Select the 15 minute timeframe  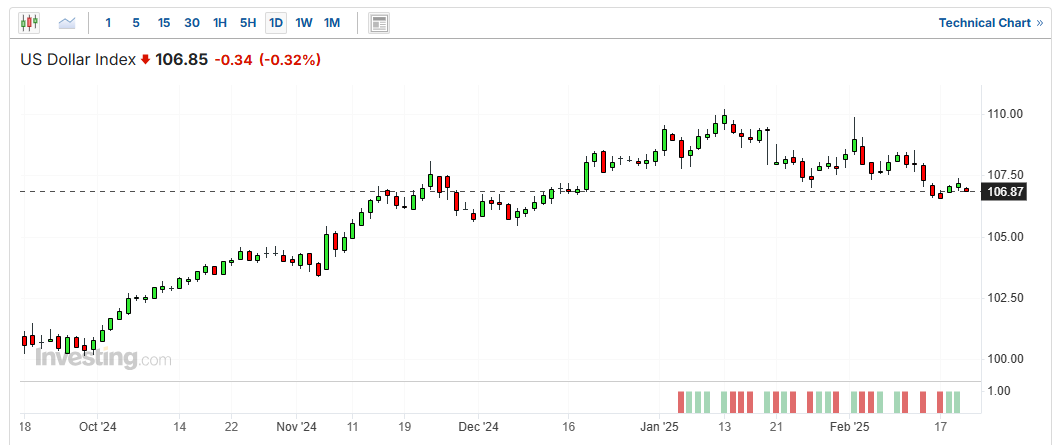pyautogui.click(x=164, y=23)
